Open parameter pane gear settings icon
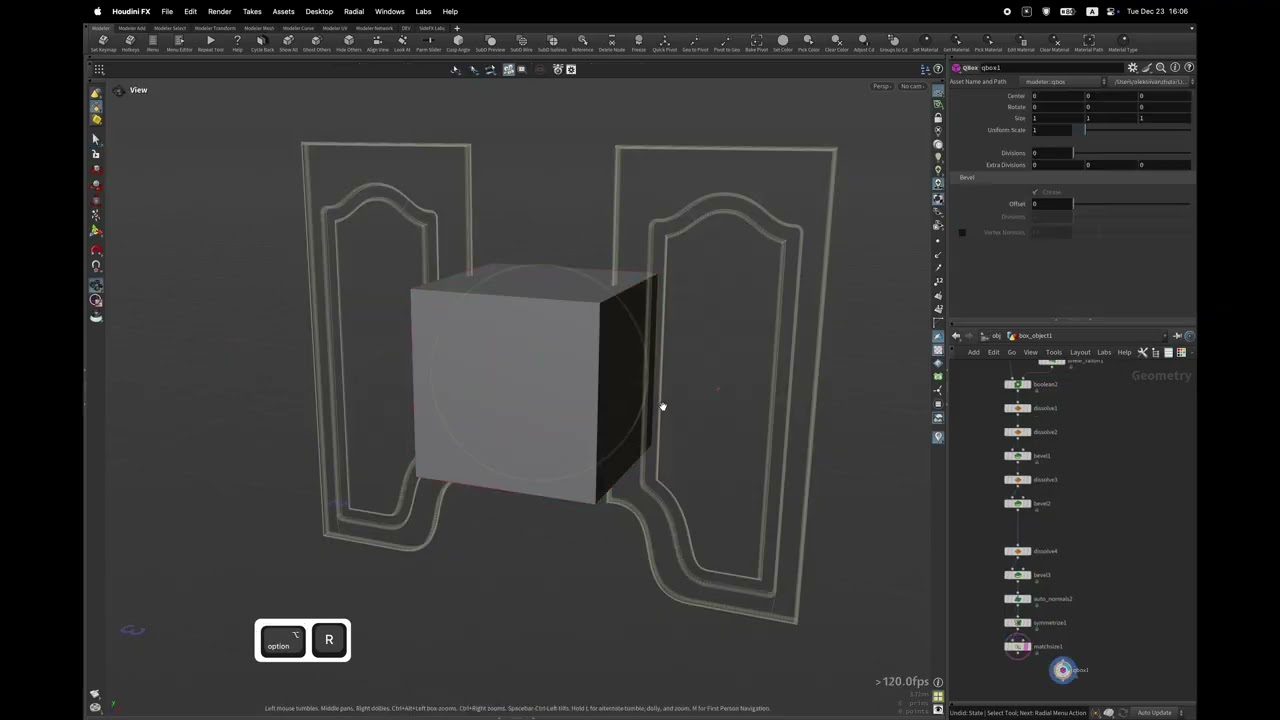This screenshot has width=1280, height=720. click(x=1133, y=68)
